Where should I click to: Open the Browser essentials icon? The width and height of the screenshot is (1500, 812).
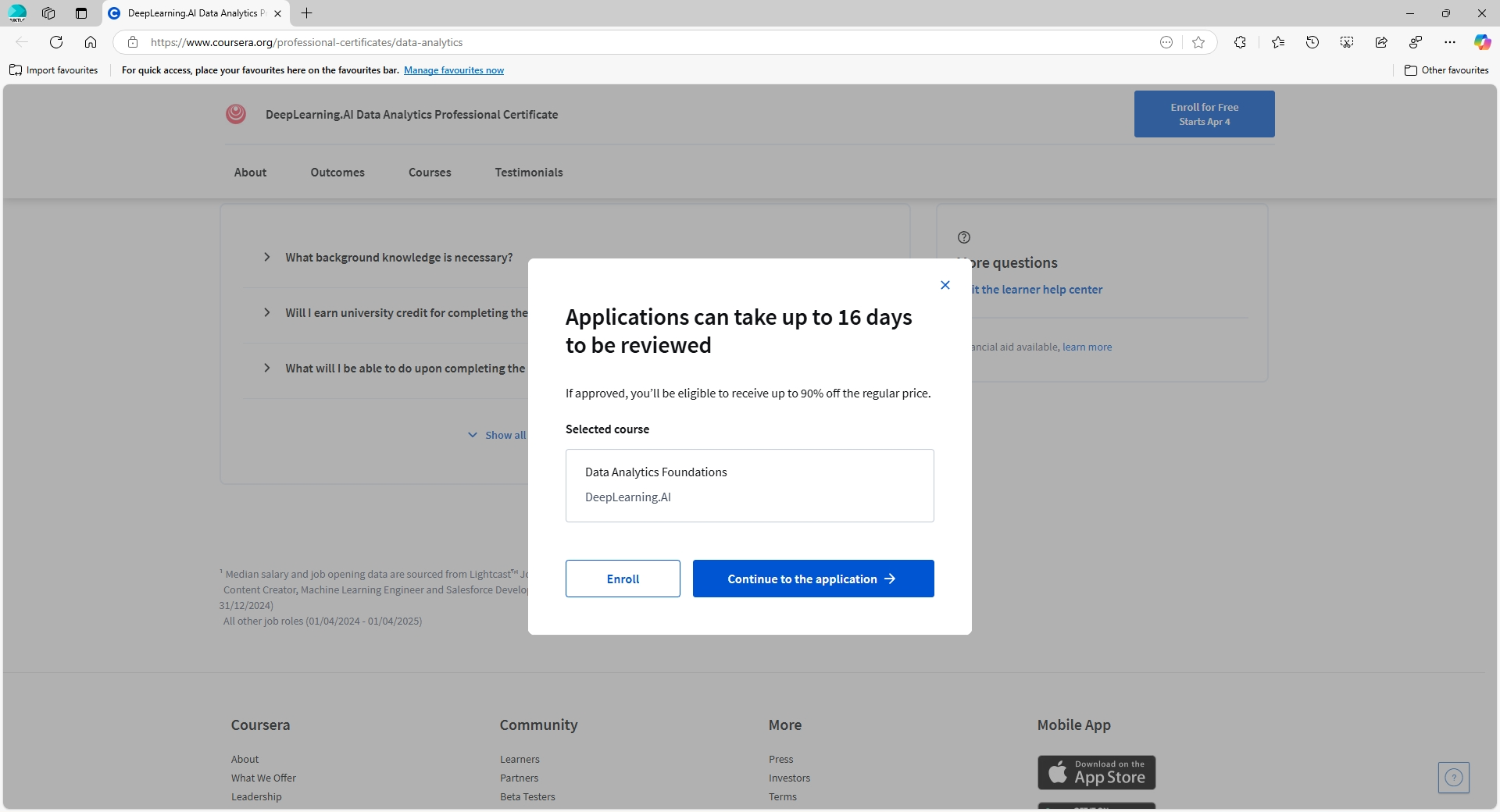1414,42
